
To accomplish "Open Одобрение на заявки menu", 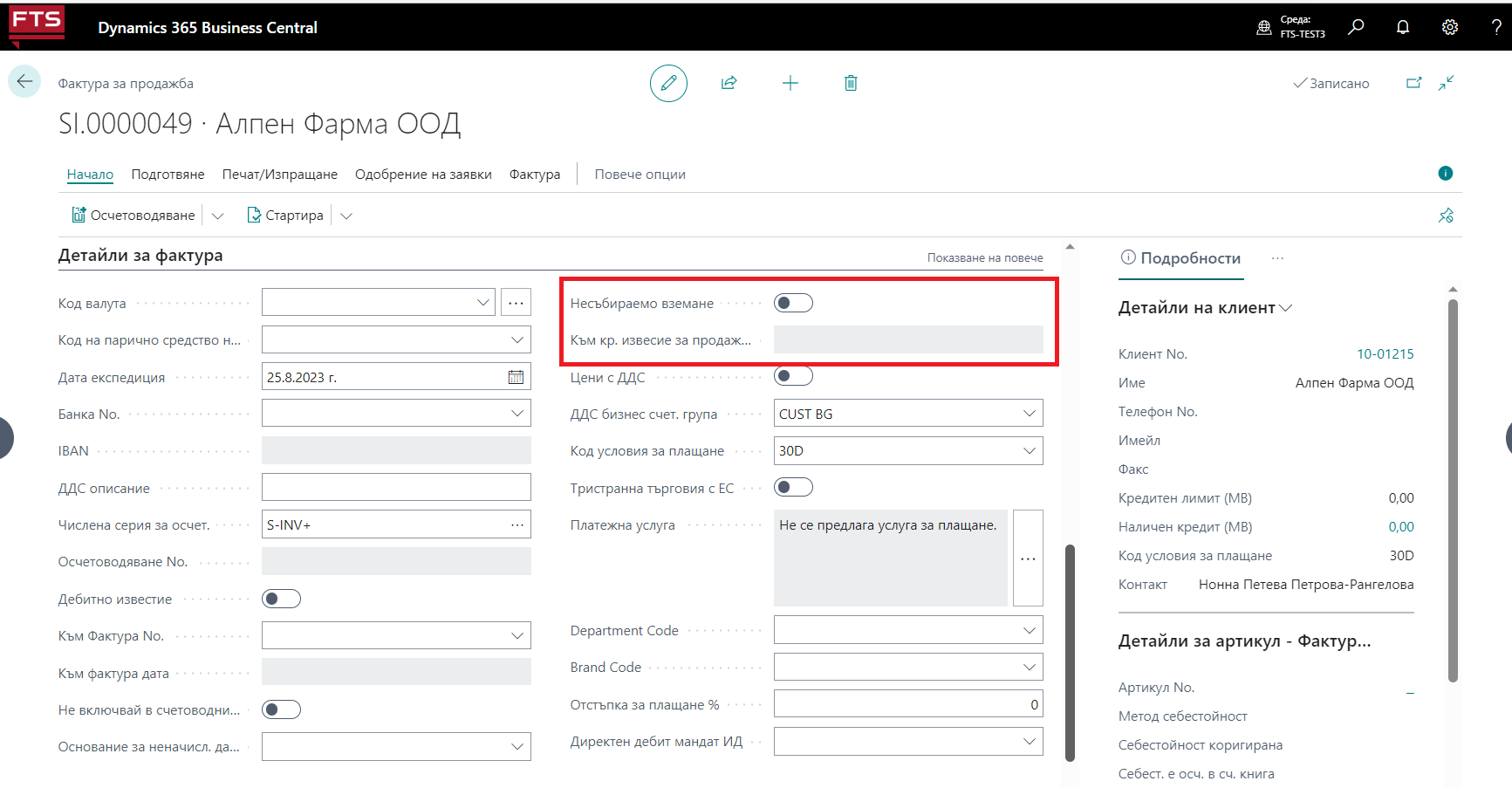I will coord(423,174).
